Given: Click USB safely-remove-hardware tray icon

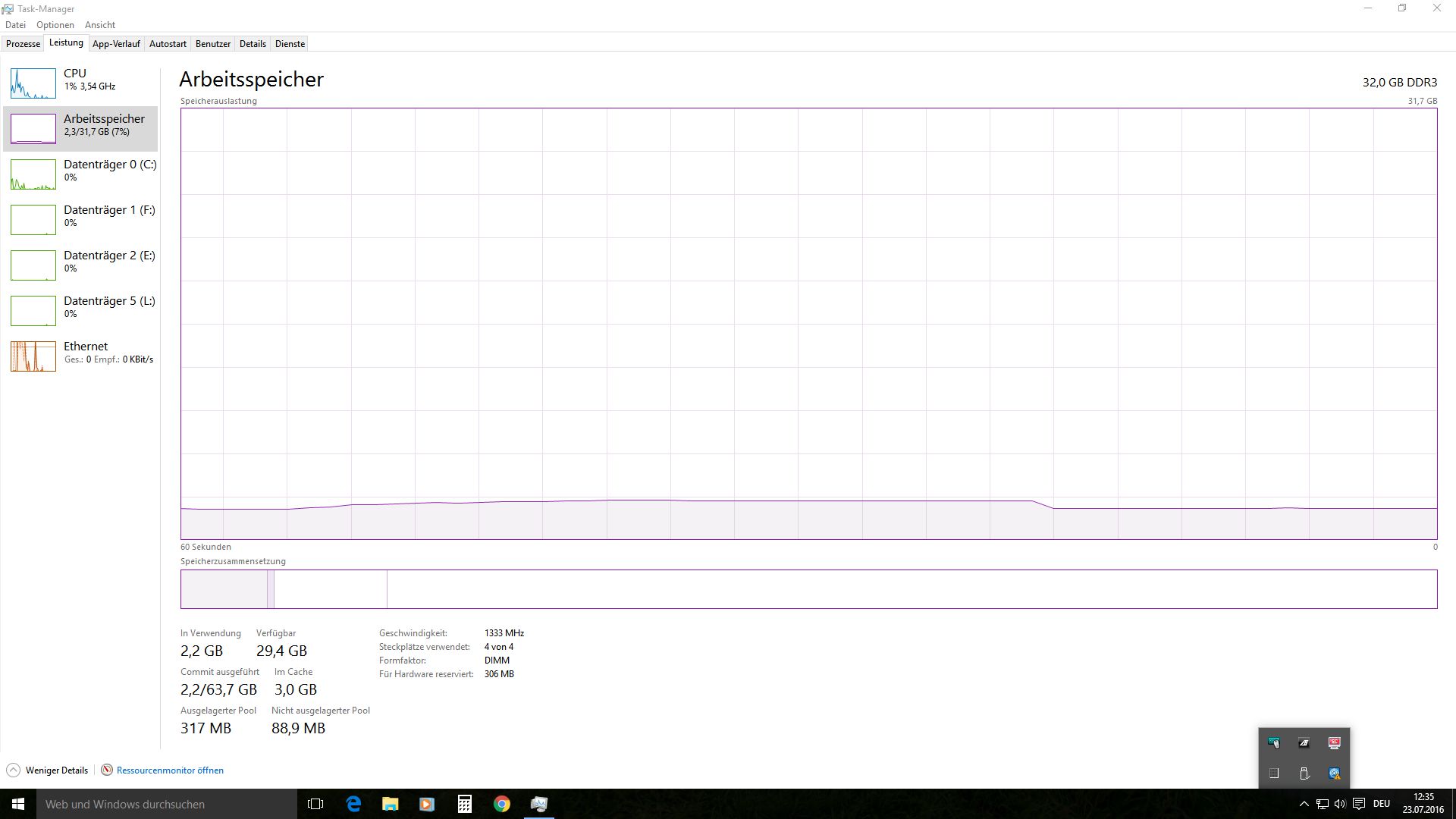Looking at the screenshot, I should [1304, 773].
